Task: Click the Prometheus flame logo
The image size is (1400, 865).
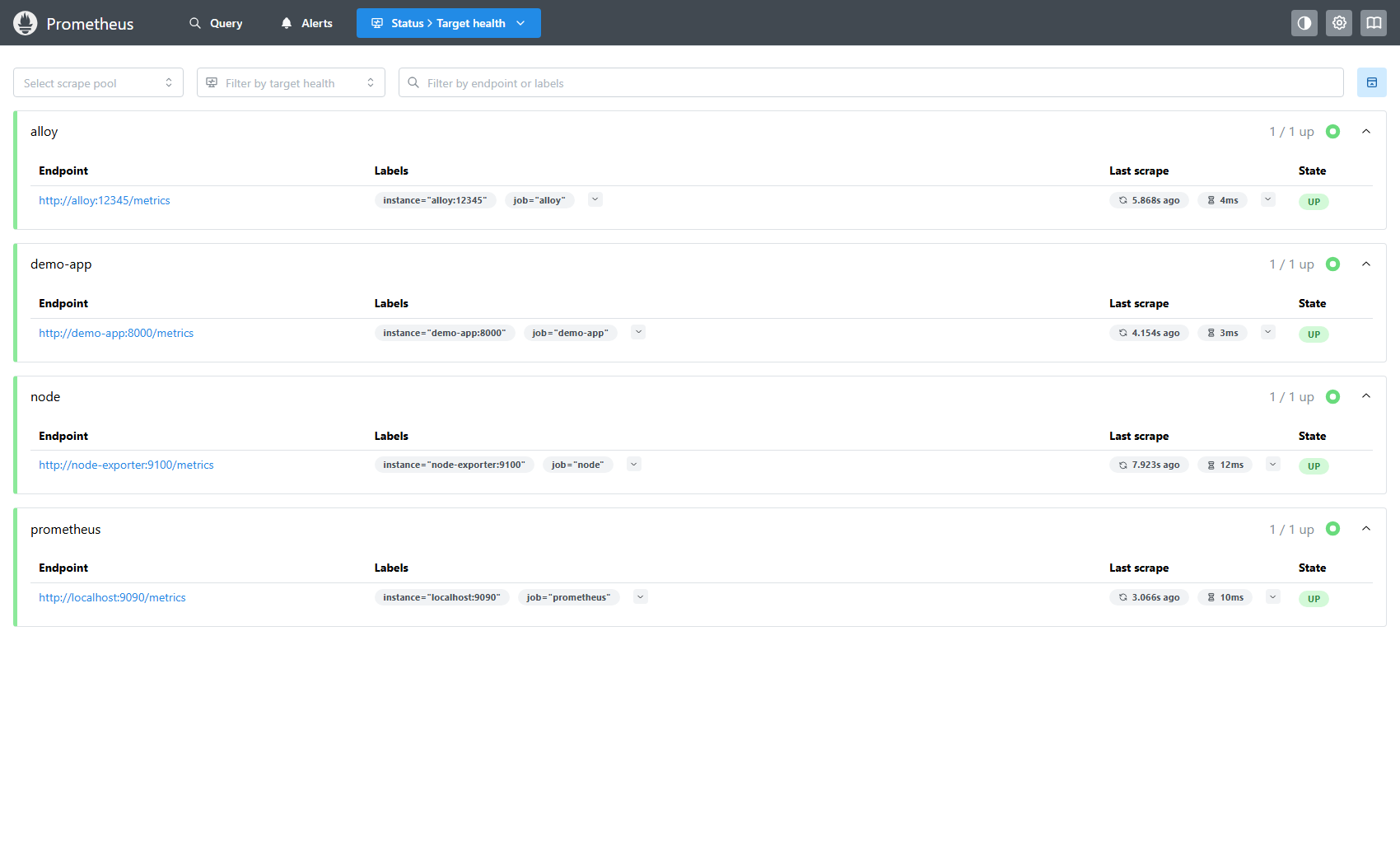Action: pyautogui.click(x=26, y=23)
